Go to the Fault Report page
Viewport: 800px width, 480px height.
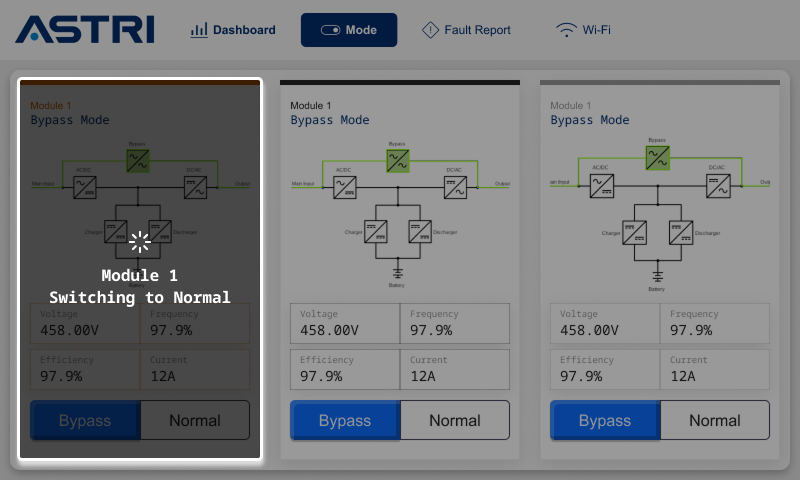(x=467, y=30)
